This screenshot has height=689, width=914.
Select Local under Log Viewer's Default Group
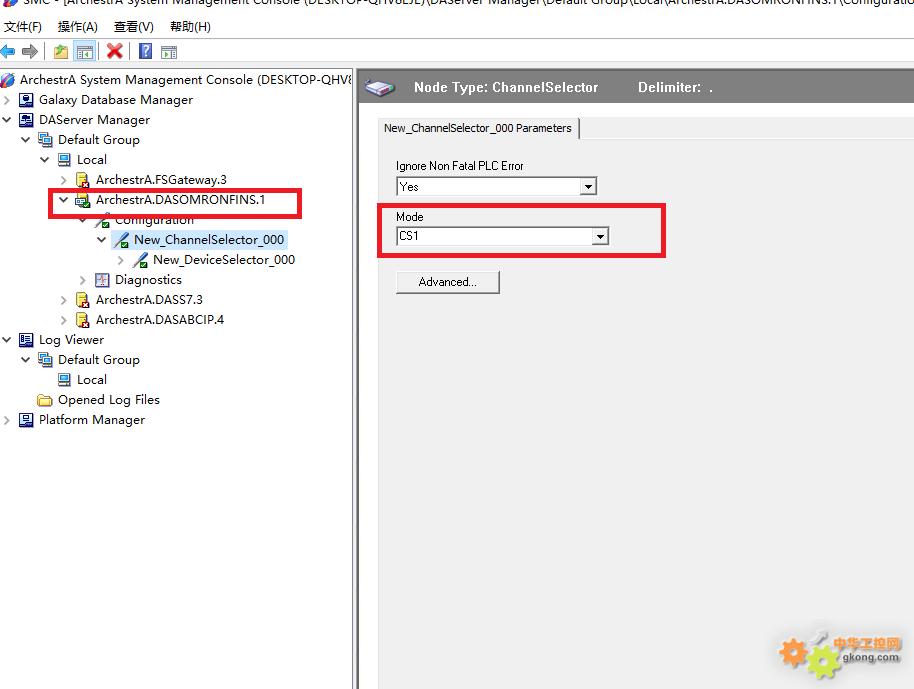92,380
